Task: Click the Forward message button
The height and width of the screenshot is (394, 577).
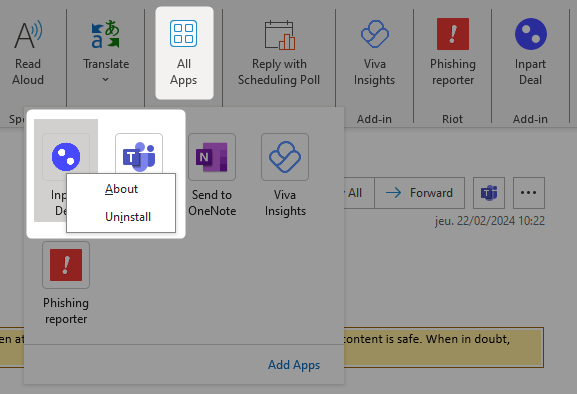Action: pyautogui.click(x=420, y=193)
